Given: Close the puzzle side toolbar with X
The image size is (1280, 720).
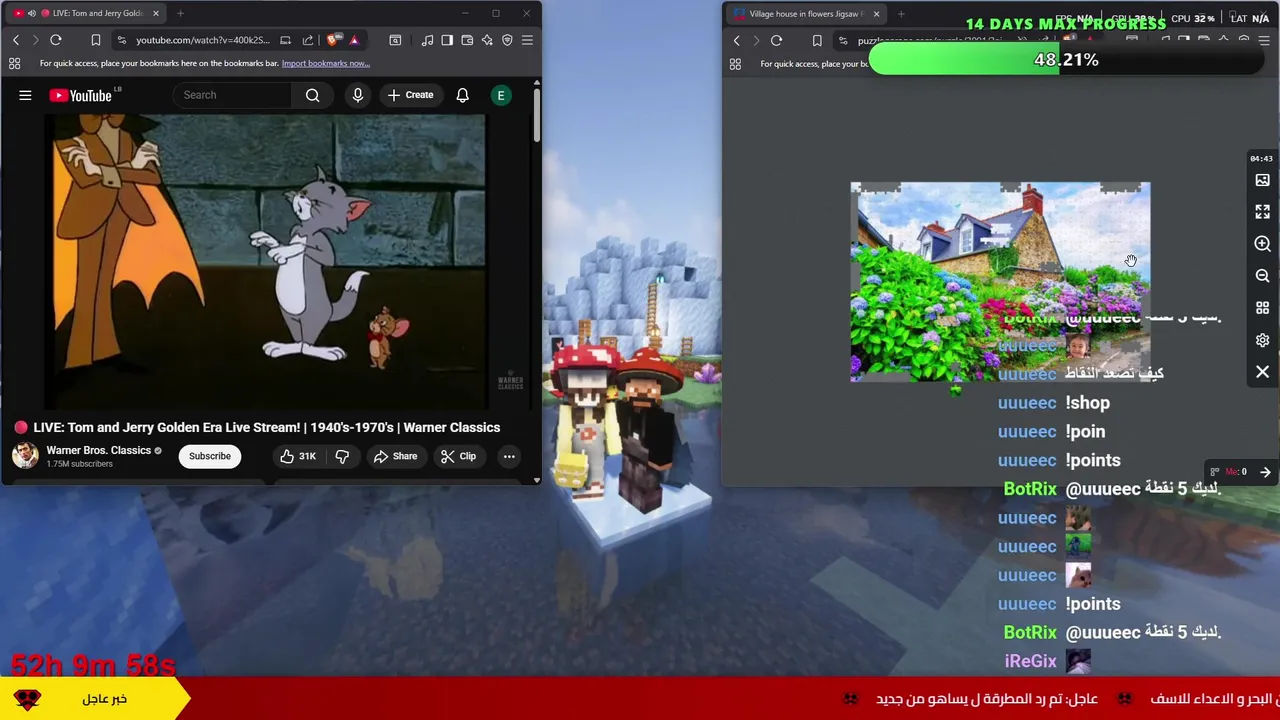Looking at the screenshot, I should click(x=1262, y=372).
